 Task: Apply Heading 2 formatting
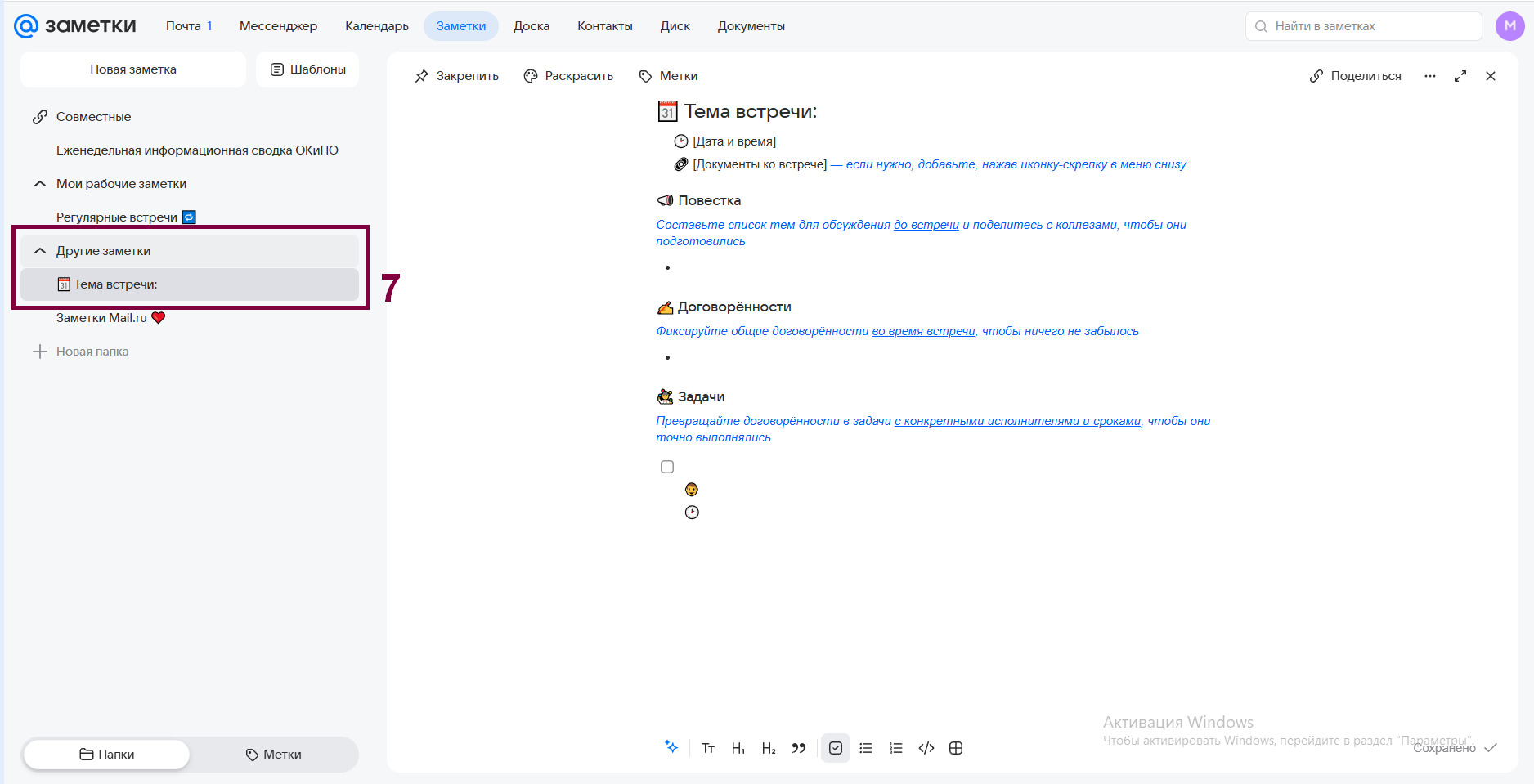(x=769, y=748)
